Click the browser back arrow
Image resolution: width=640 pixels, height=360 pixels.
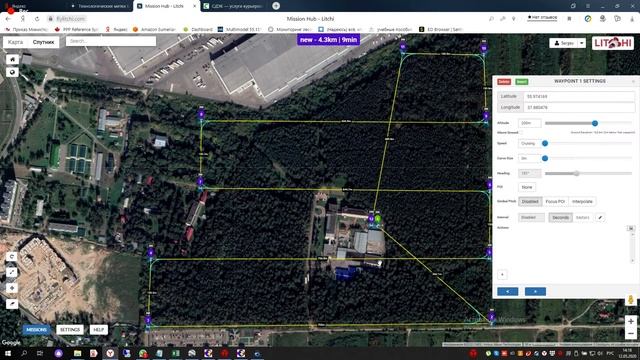pos(8,19)
